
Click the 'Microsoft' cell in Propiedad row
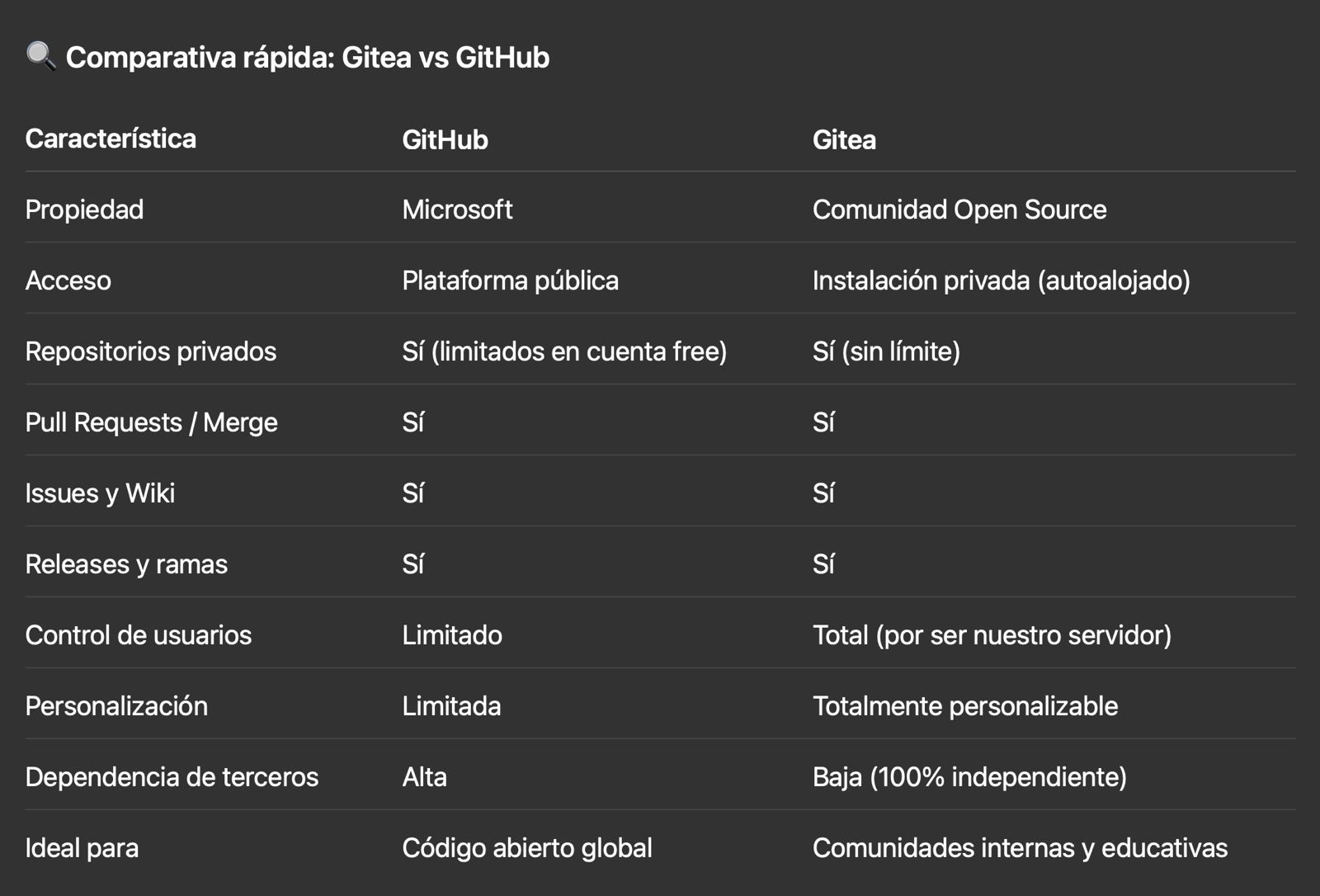tap(457, 210)
